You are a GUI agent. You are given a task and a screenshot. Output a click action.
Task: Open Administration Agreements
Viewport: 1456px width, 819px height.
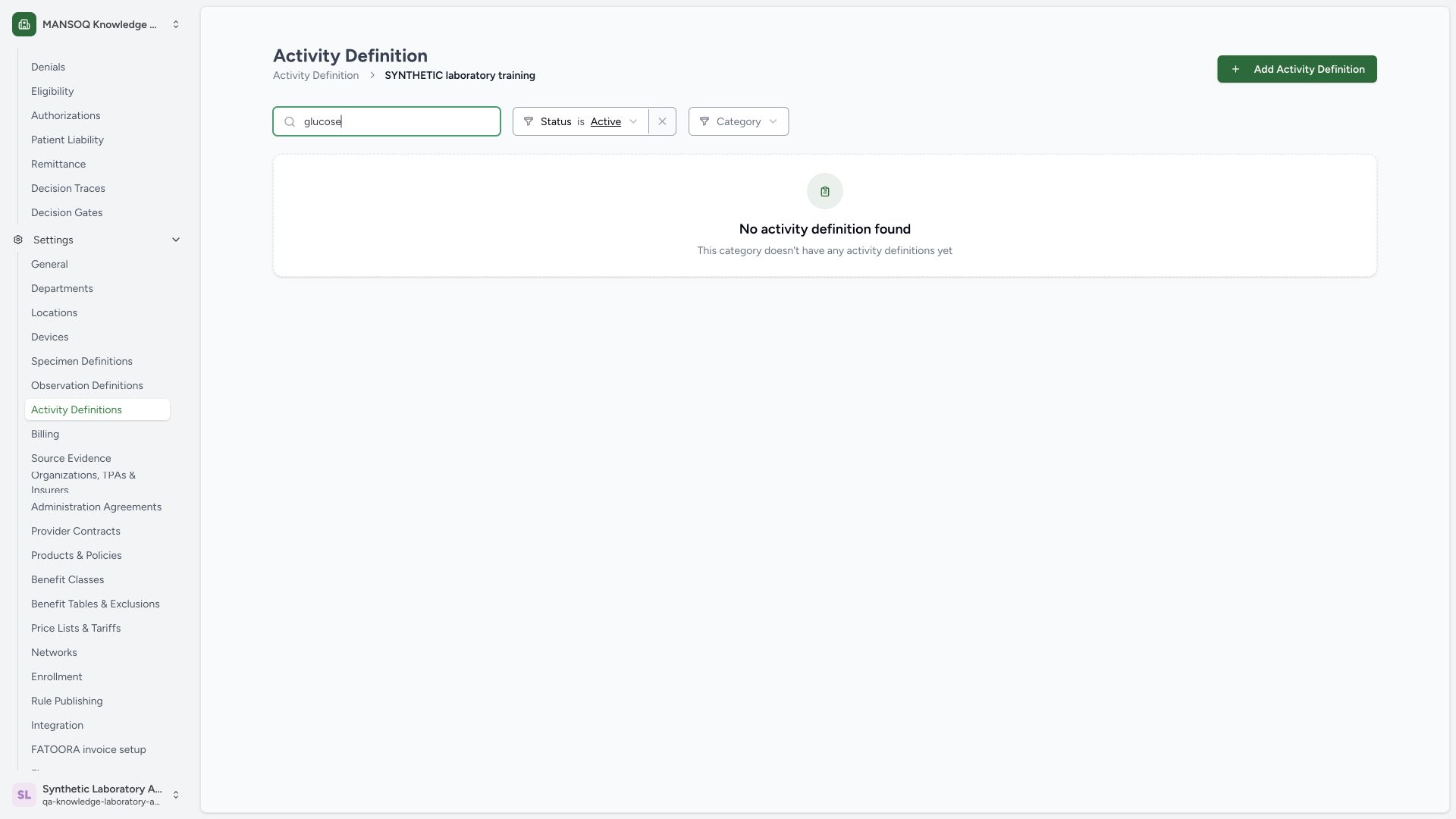96,507
